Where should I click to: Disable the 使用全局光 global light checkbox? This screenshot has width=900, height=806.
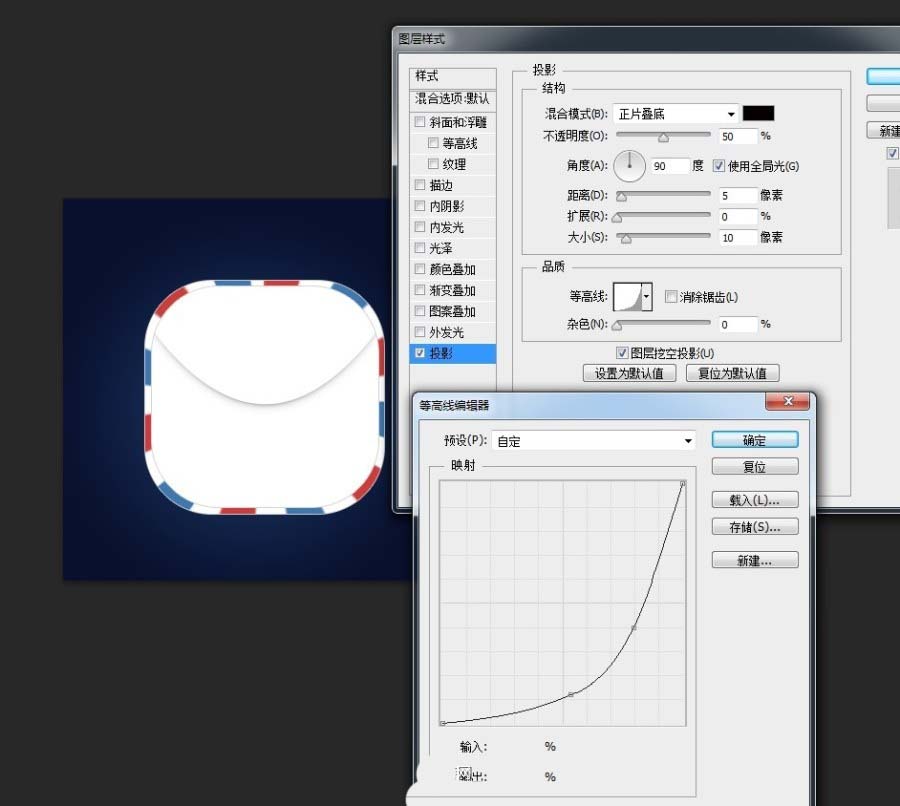(718, 165)
